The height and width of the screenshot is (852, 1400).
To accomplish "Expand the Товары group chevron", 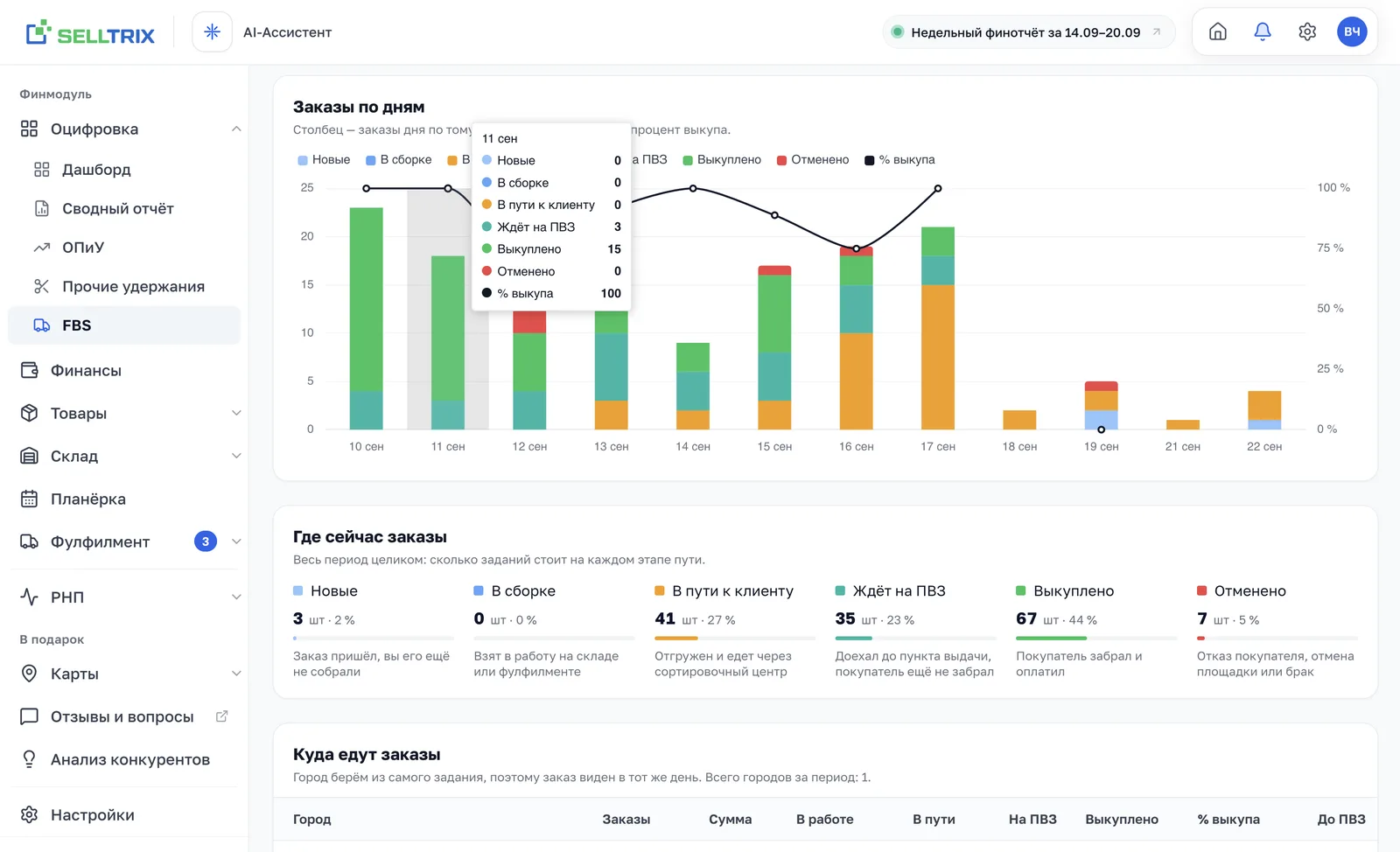I will (236, 413).
